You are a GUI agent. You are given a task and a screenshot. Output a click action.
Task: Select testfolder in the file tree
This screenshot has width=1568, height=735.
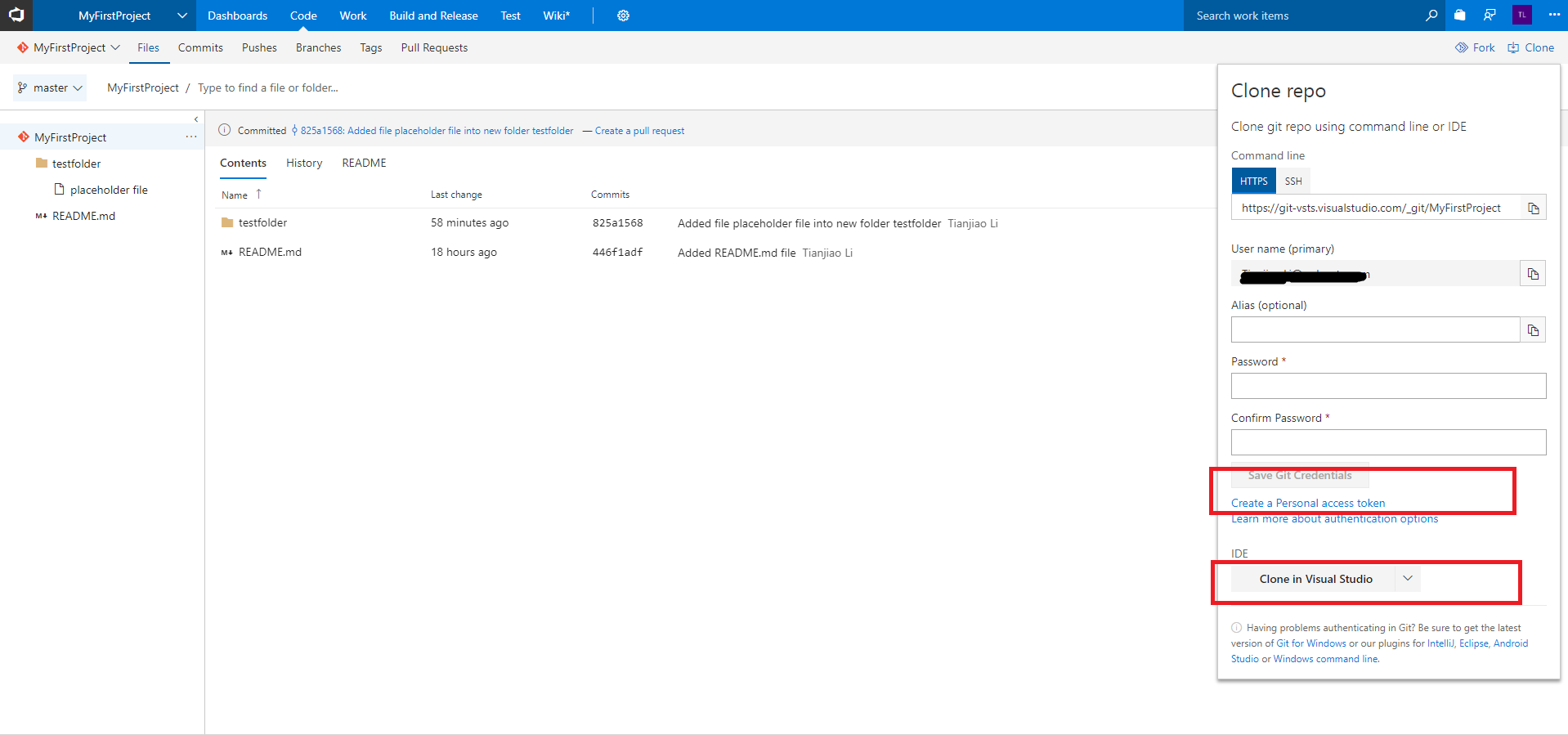point(76,164)
